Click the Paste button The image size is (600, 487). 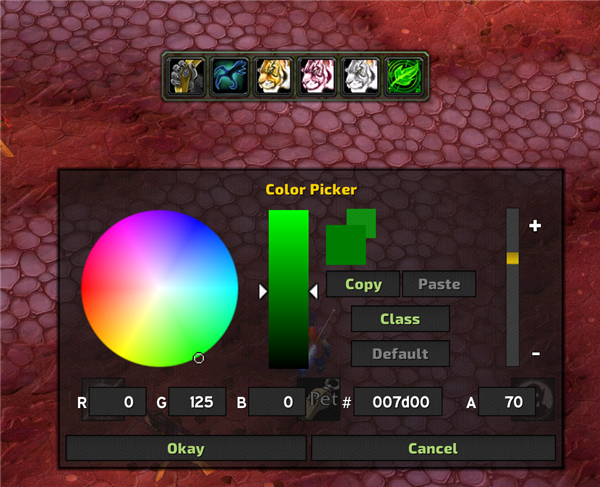[439, 284]
